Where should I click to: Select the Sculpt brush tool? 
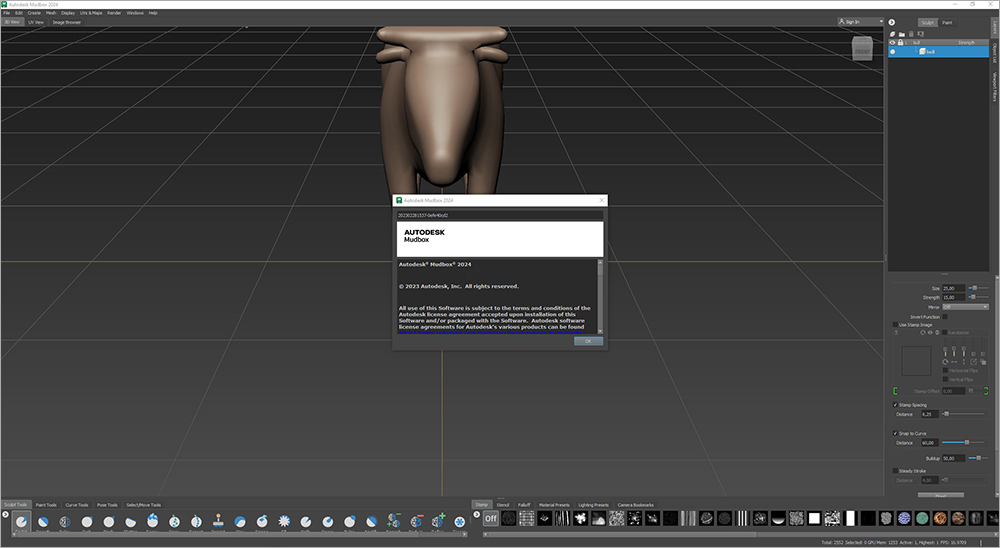pyautogui.click(x=21, y=522)
